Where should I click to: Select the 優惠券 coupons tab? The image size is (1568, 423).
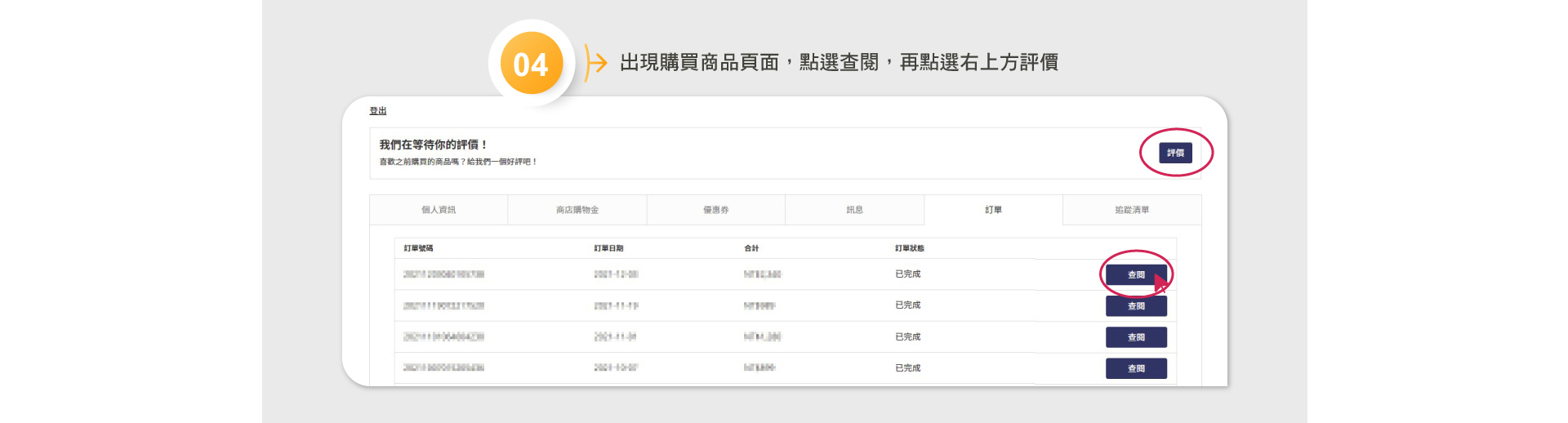click(716, 210)
